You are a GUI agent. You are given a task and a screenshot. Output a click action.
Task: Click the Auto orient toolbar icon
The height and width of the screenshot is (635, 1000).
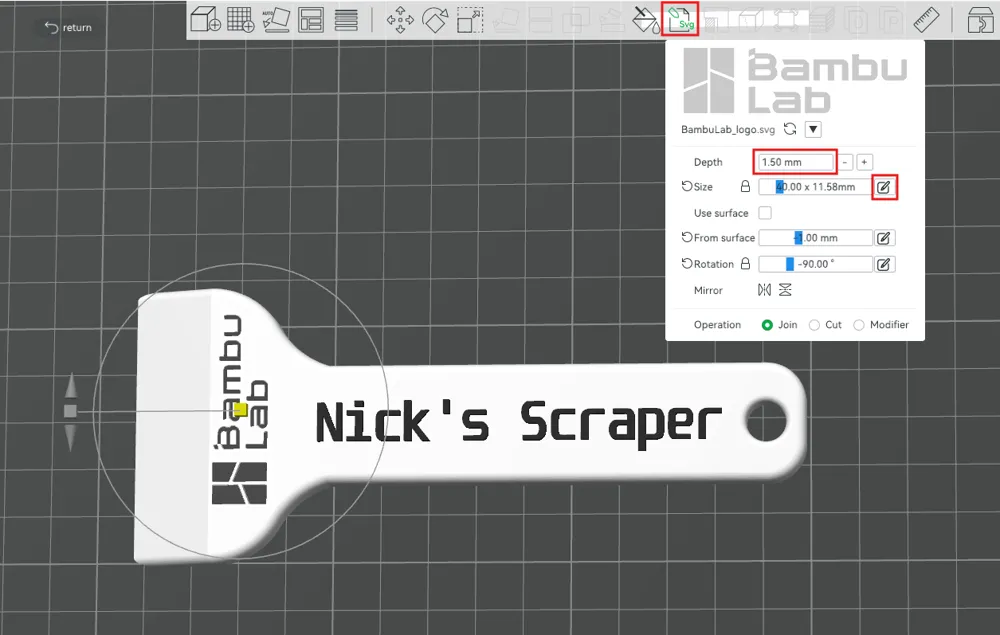tap(276, 20)
